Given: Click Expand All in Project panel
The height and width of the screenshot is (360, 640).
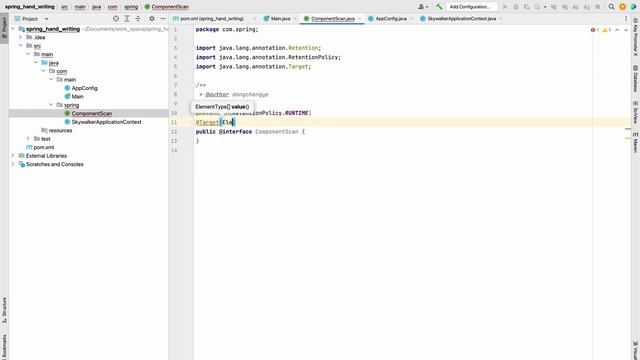Looking at the screenshot, I should [x=127, y=19].
